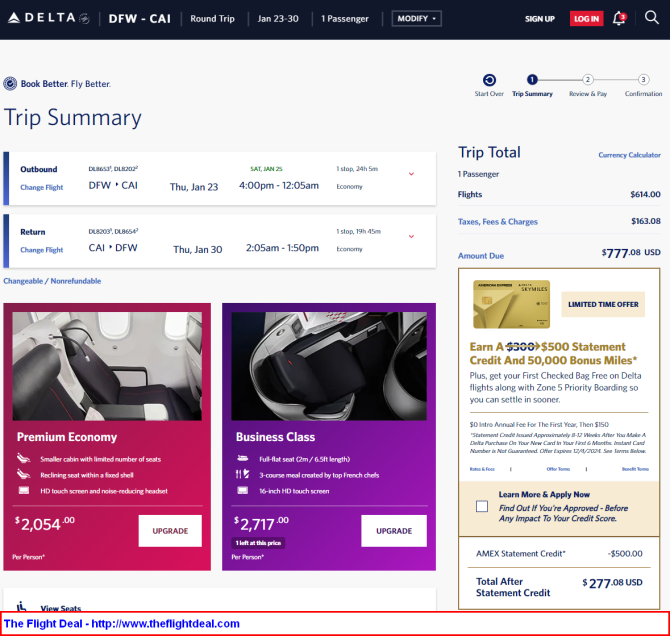This screenshot has height=636, width=670.
Task: Click the reclining seat icon in Premium Economy
Action: [x=24, y=474]
